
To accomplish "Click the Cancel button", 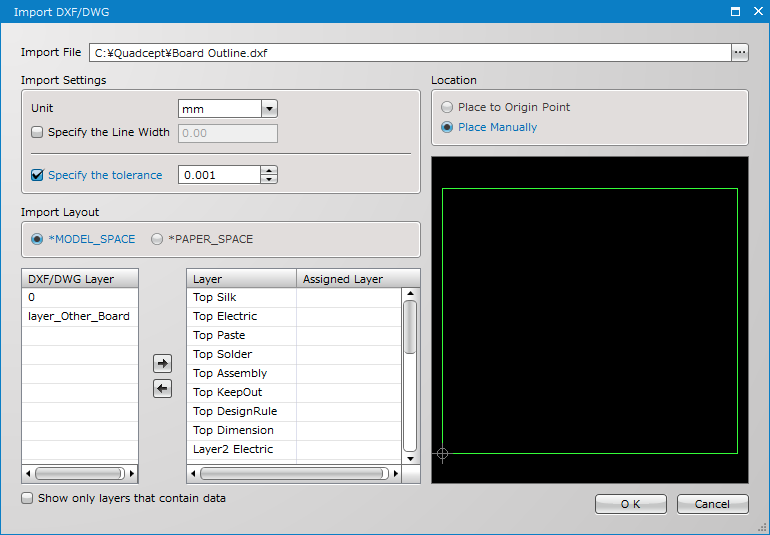I will 713,504.
